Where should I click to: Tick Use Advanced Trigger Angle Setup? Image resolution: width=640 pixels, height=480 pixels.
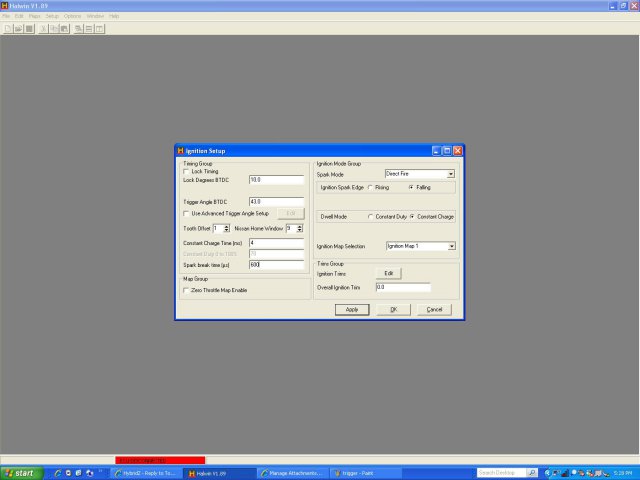[x=186, y=213]
